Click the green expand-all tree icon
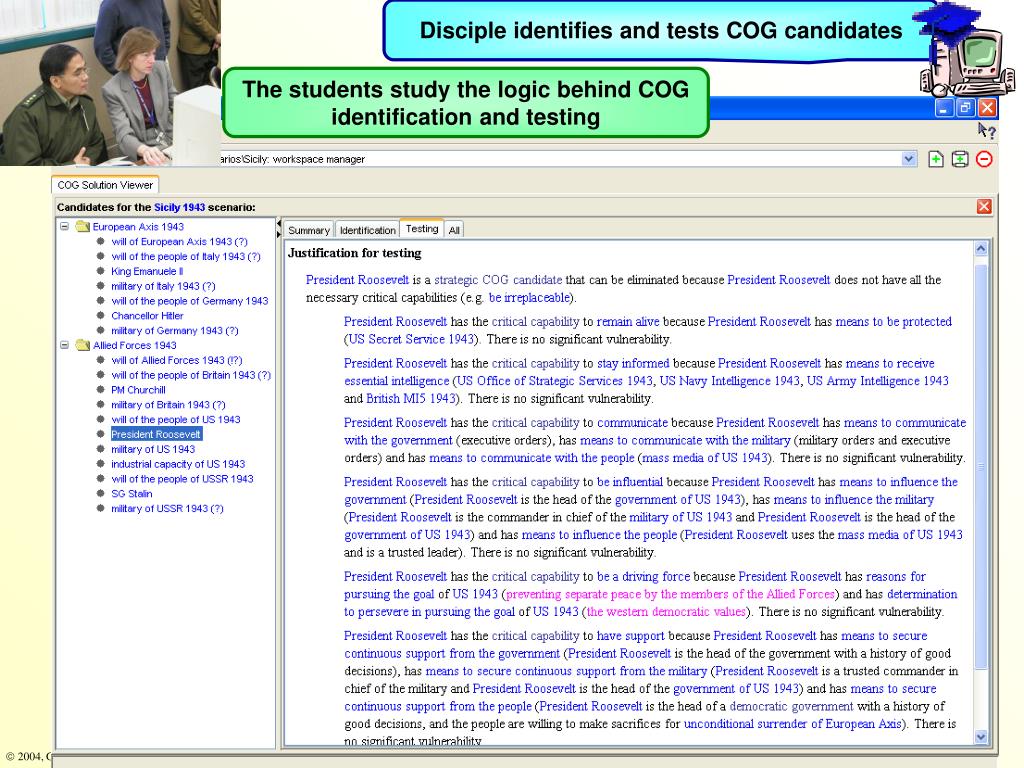 click(959, 159)
